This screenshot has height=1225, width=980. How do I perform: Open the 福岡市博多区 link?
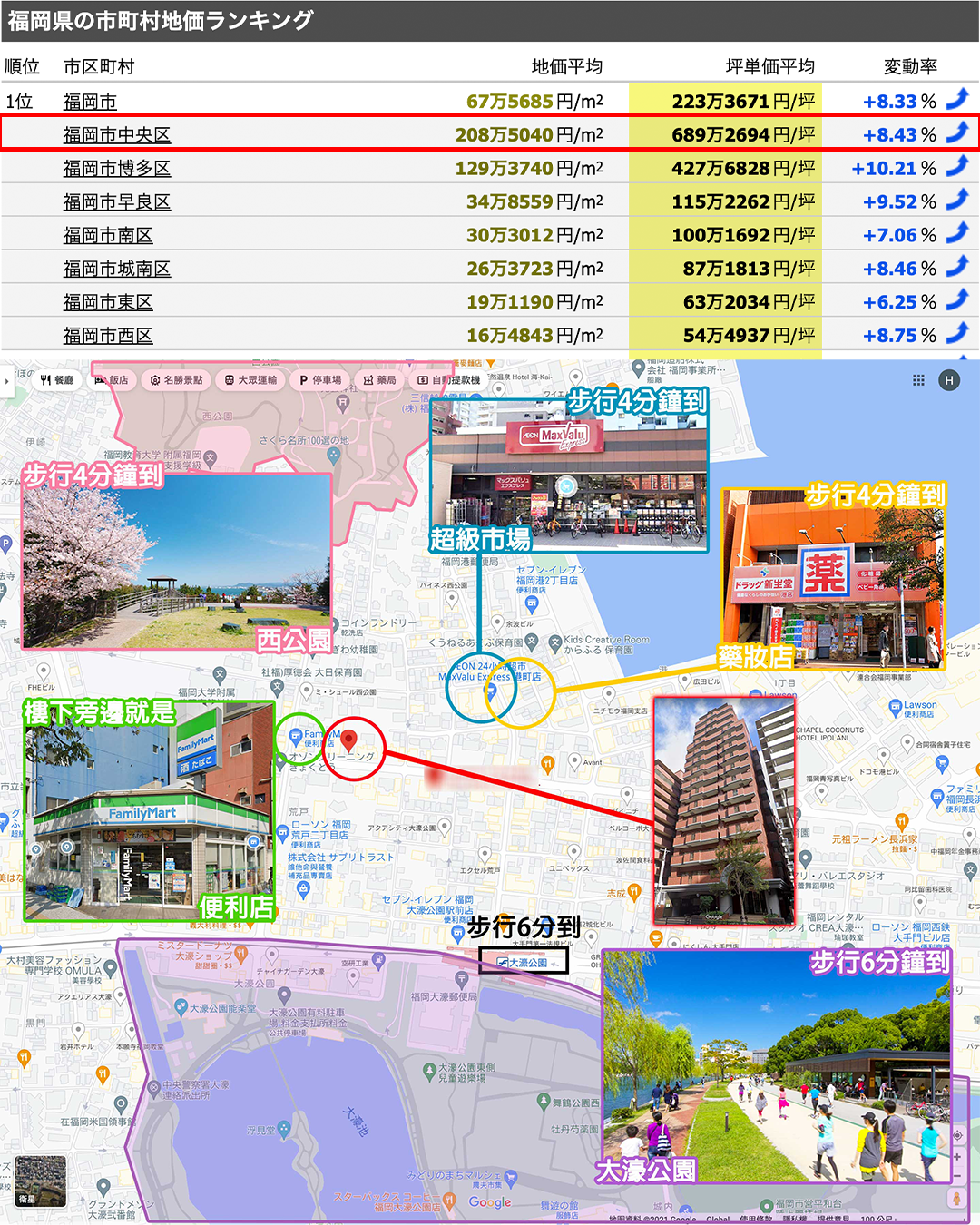[116, 169]
